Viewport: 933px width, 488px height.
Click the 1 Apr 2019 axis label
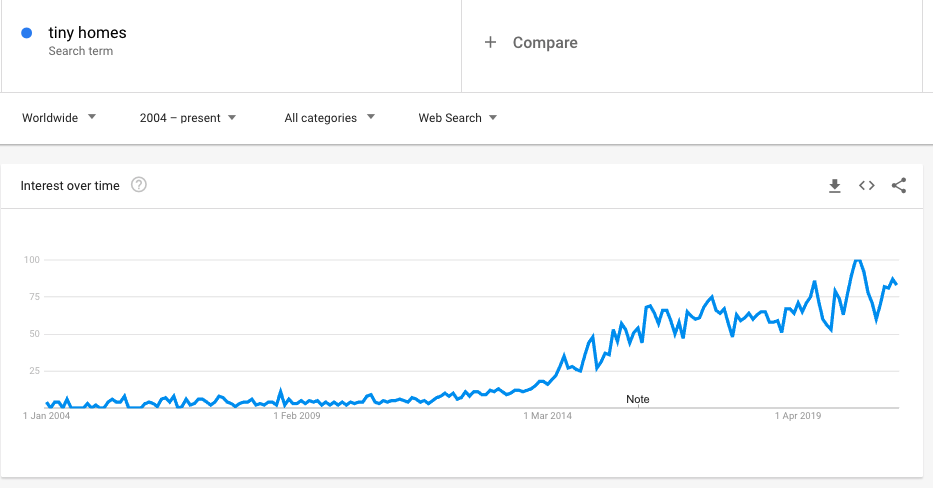tap(798, 416)
